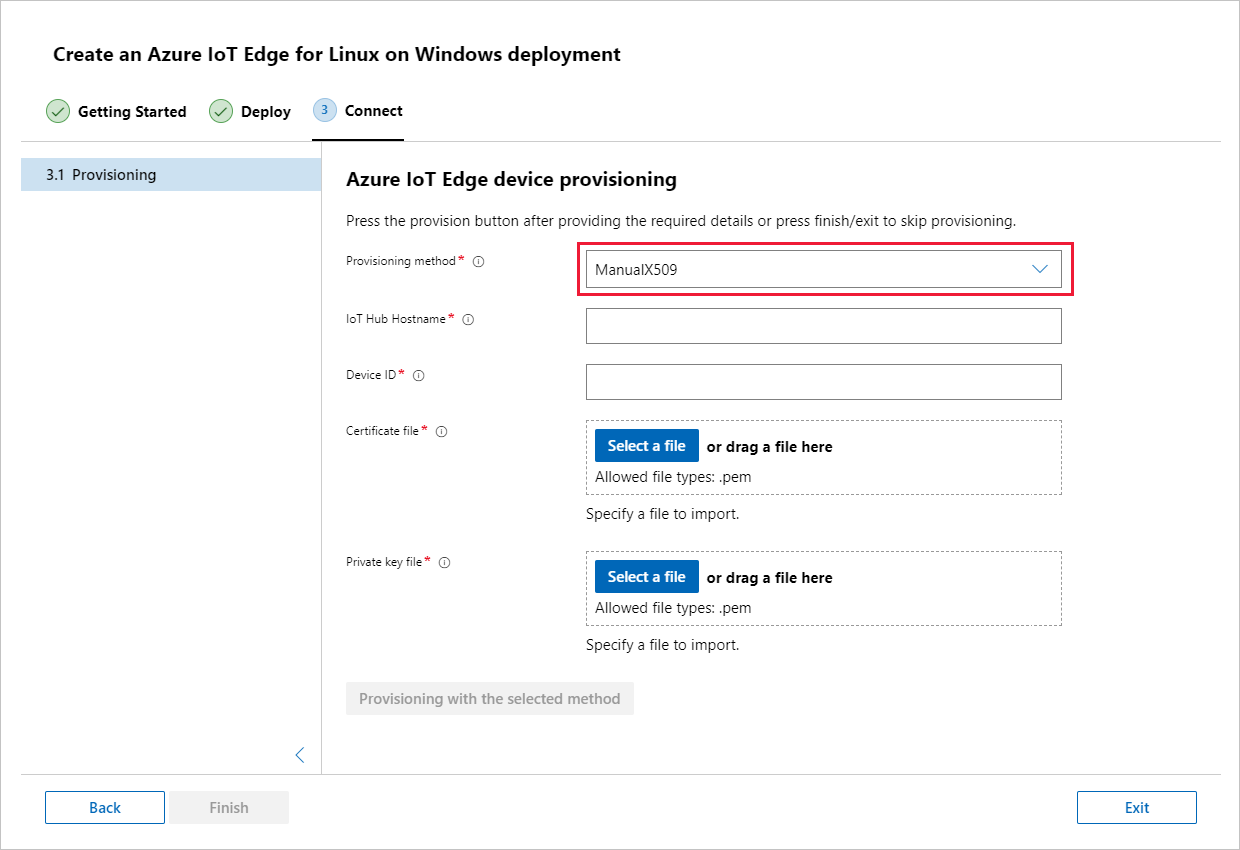Click the numbered step 3 badge on Connect
This screenshot has width=1240, height=850.
click(x=324, y=110)
